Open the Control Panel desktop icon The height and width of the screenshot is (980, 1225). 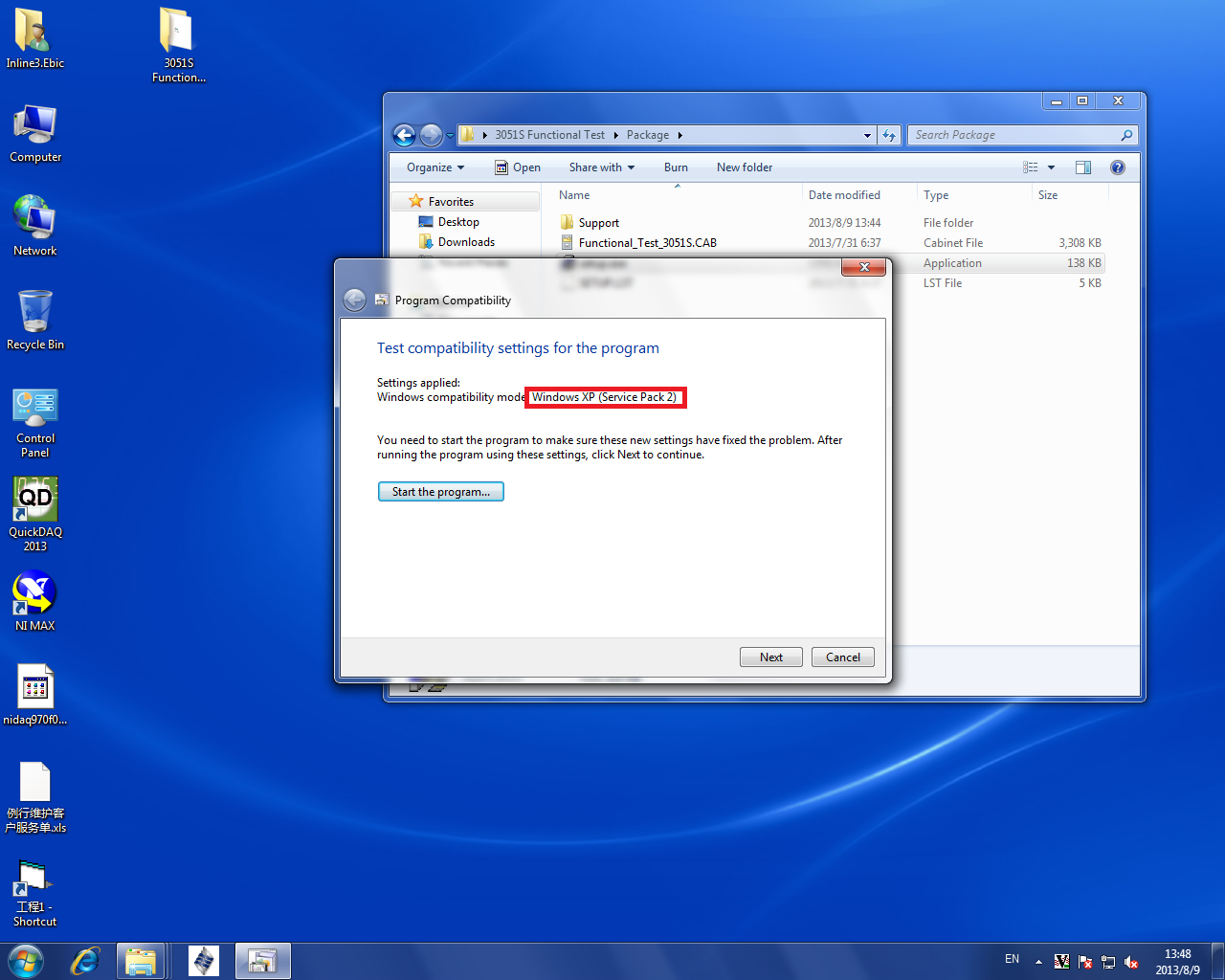[35, 422]
